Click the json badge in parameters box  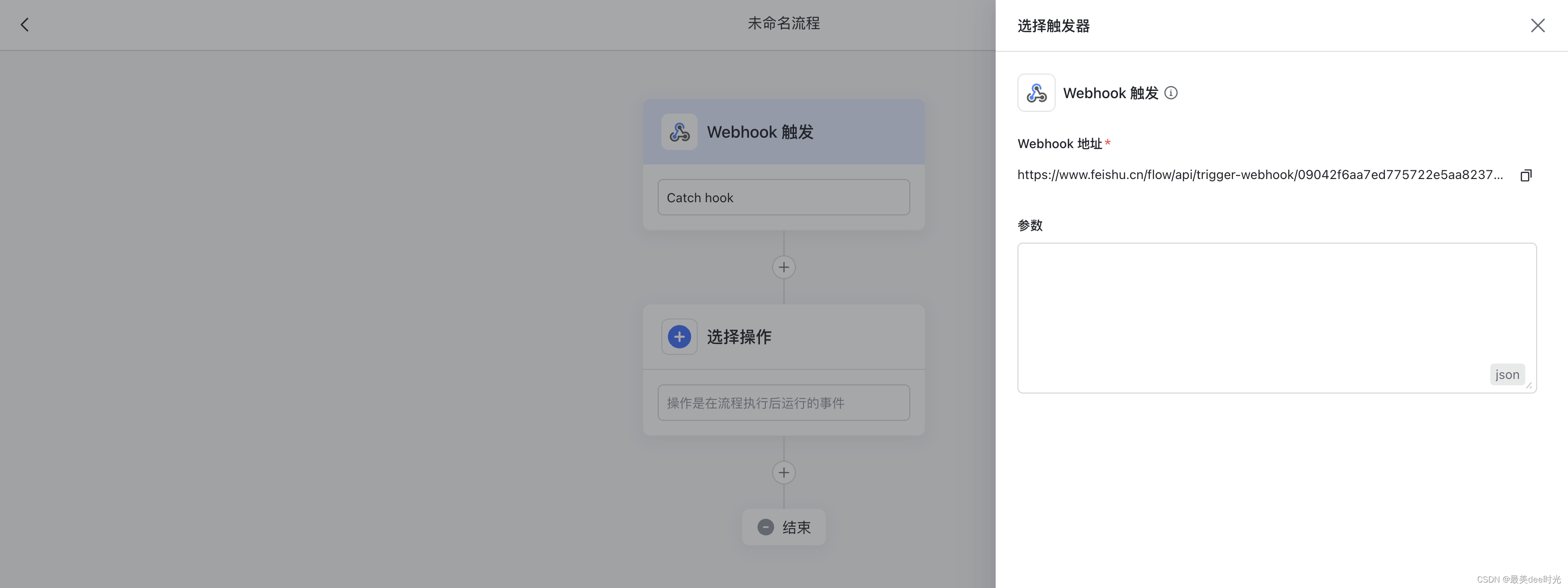click(1507, 374)
